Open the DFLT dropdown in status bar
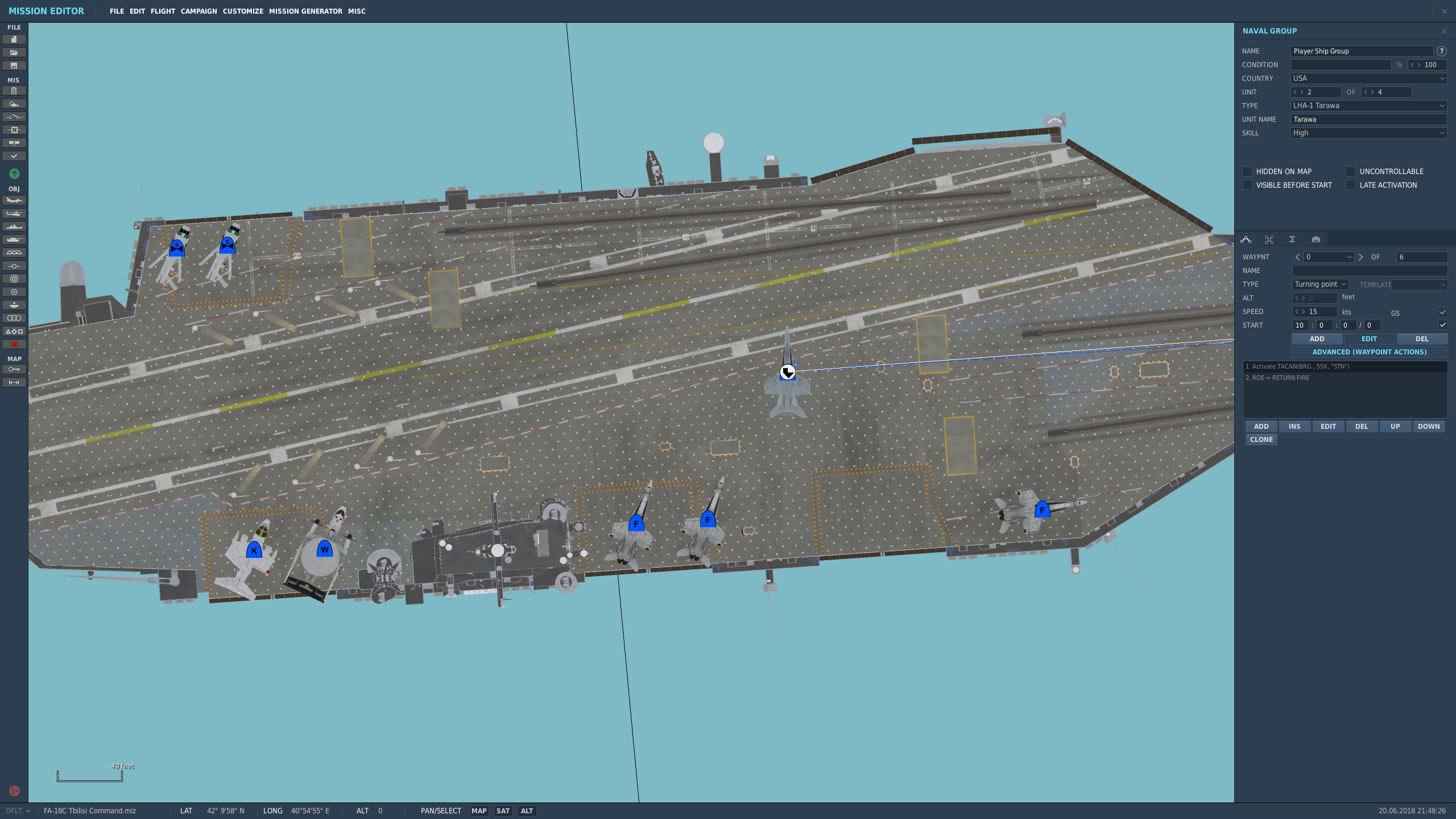Image resolution: width=1456 pixels, height=819 pixels. (18, 811)
